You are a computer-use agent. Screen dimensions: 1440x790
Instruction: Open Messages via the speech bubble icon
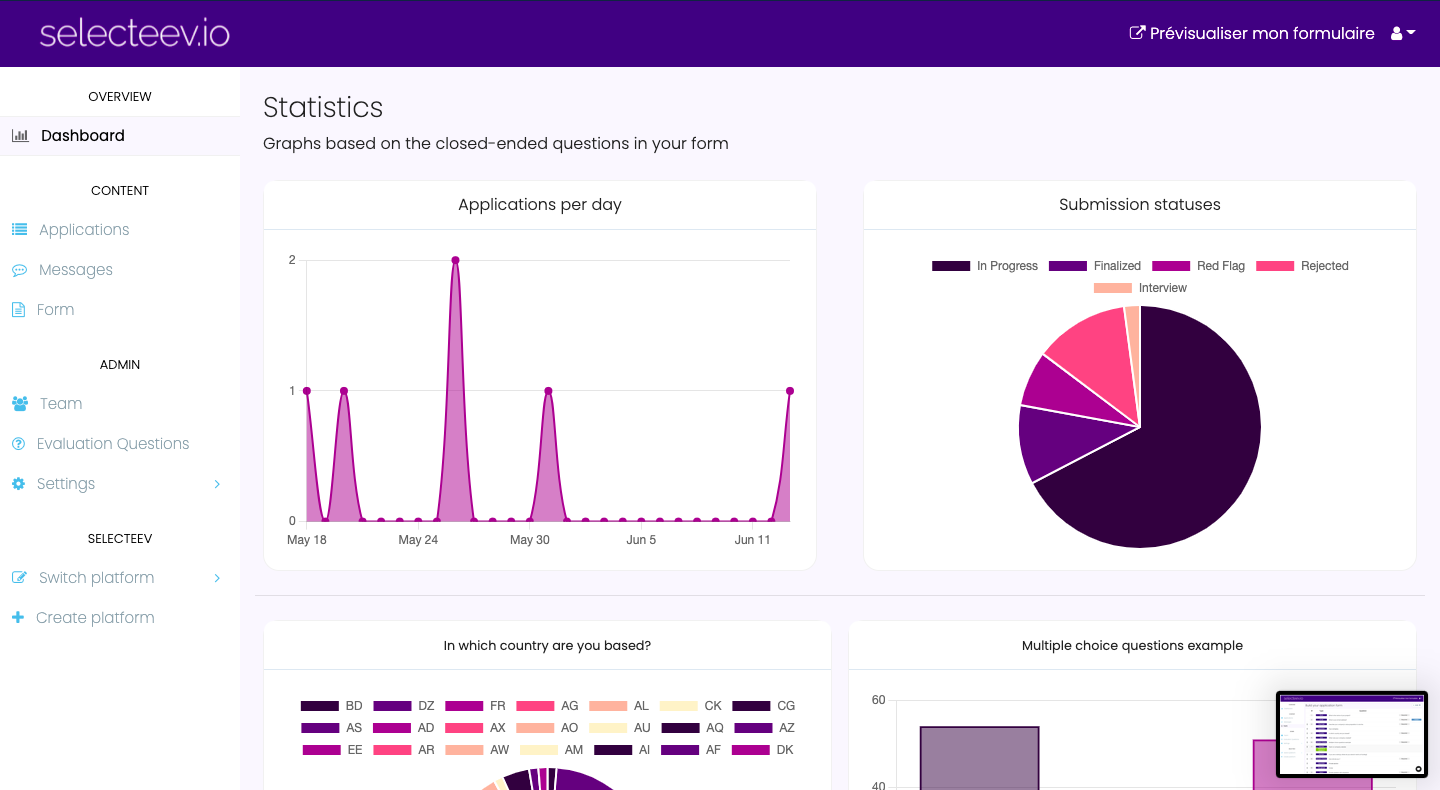click(x=19, y=269)
